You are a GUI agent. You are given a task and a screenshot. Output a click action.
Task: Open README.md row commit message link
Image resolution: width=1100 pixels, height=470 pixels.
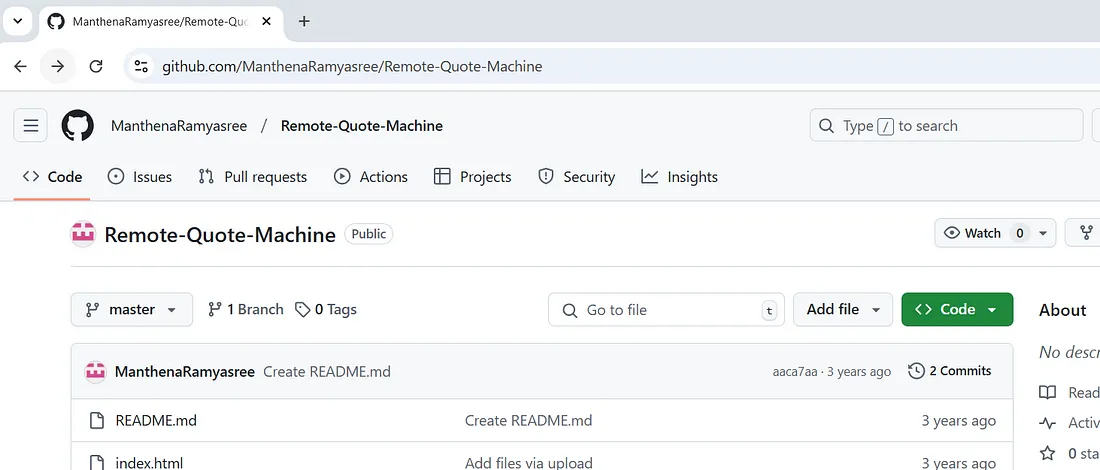click(x=528, y=421)
